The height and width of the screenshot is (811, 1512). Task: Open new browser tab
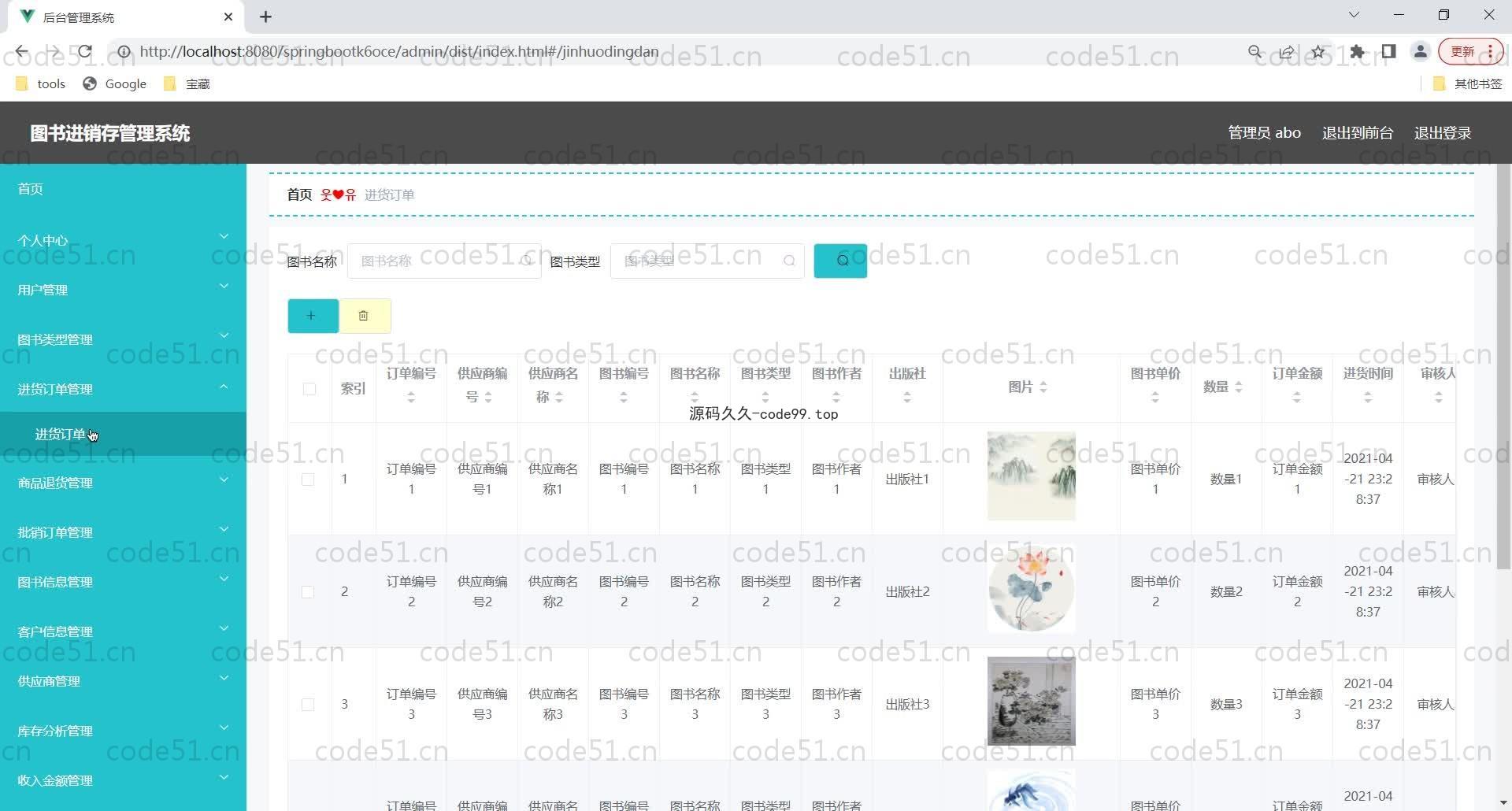pos(265,17)
